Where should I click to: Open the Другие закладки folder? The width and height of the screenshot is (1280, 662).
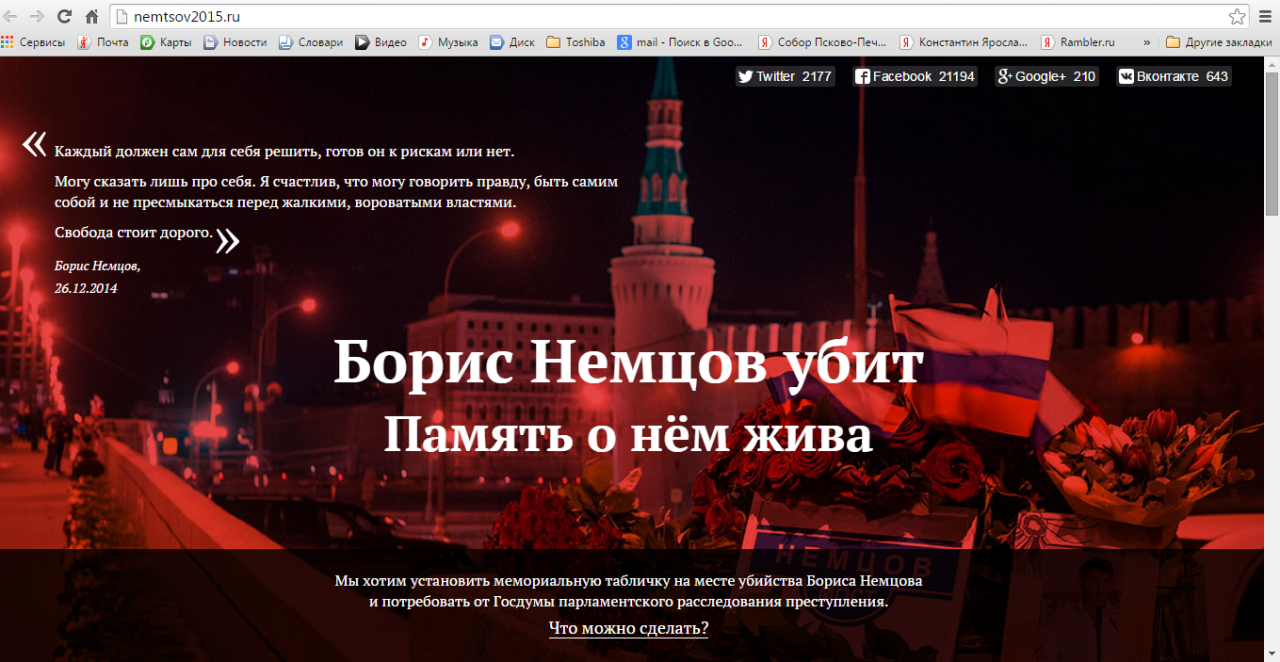1219,42
